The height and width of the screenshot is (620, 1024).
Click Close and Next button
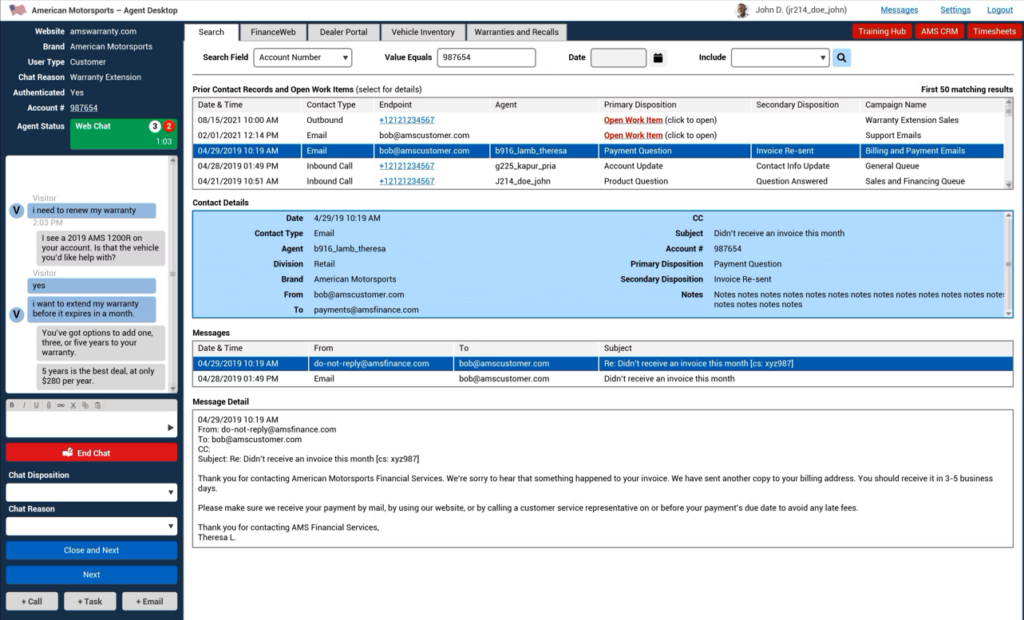91,550
